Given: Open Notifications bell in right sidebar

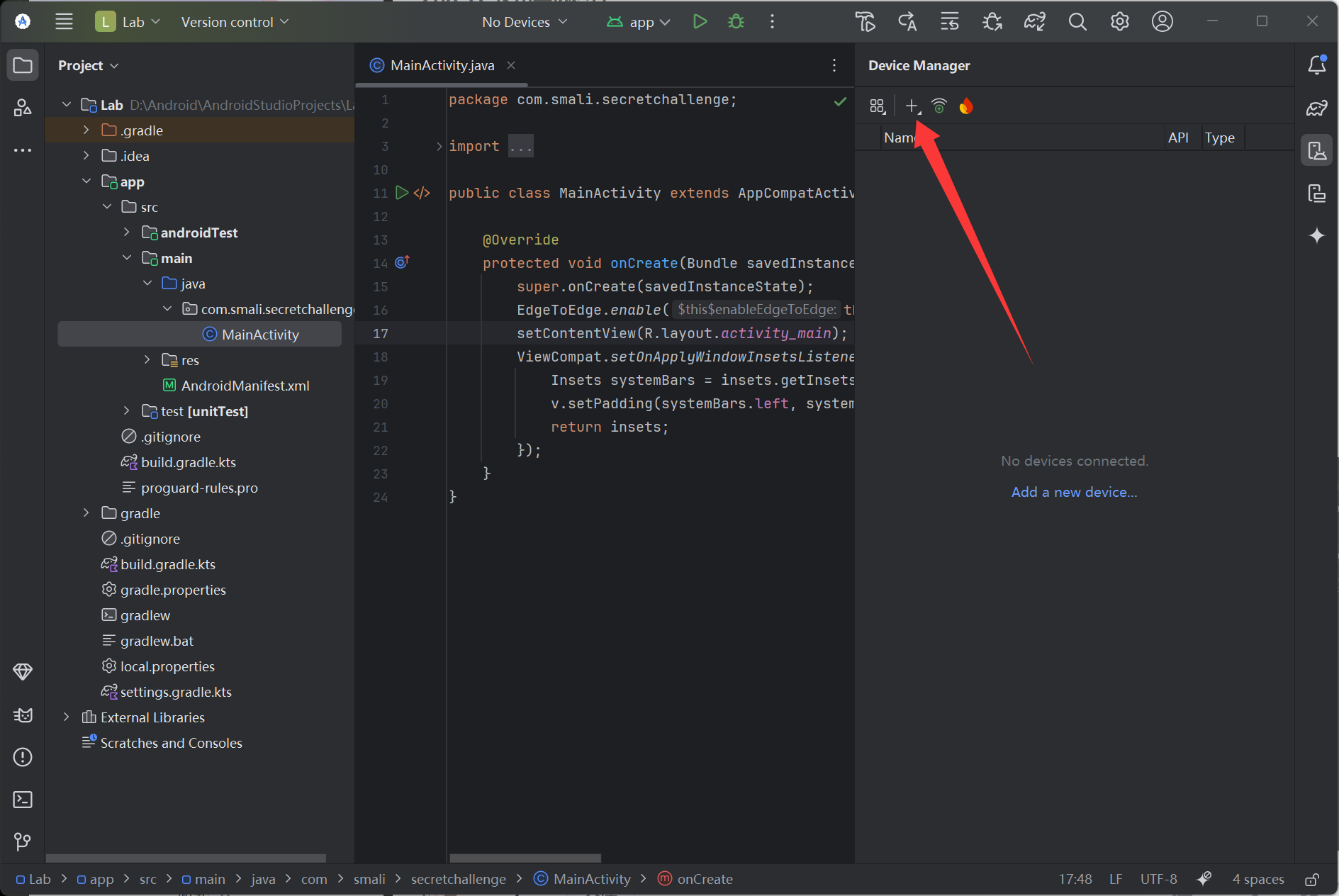Looking at the screenshot, I should [x=1316, y=65].
